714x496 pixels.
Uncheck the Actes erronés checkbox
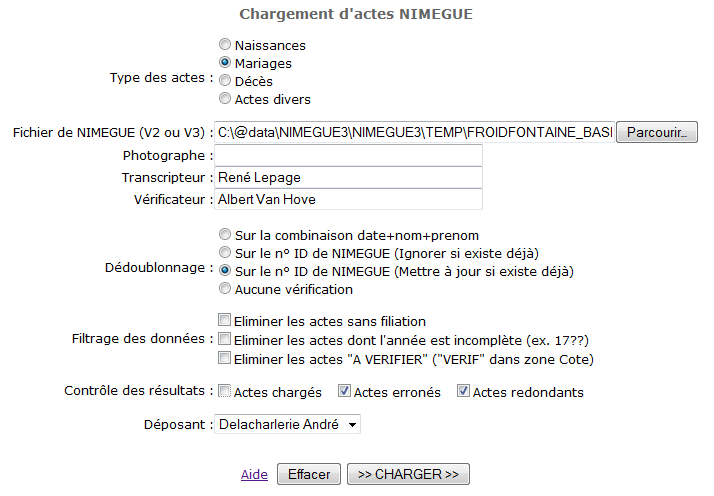[344, 392]
